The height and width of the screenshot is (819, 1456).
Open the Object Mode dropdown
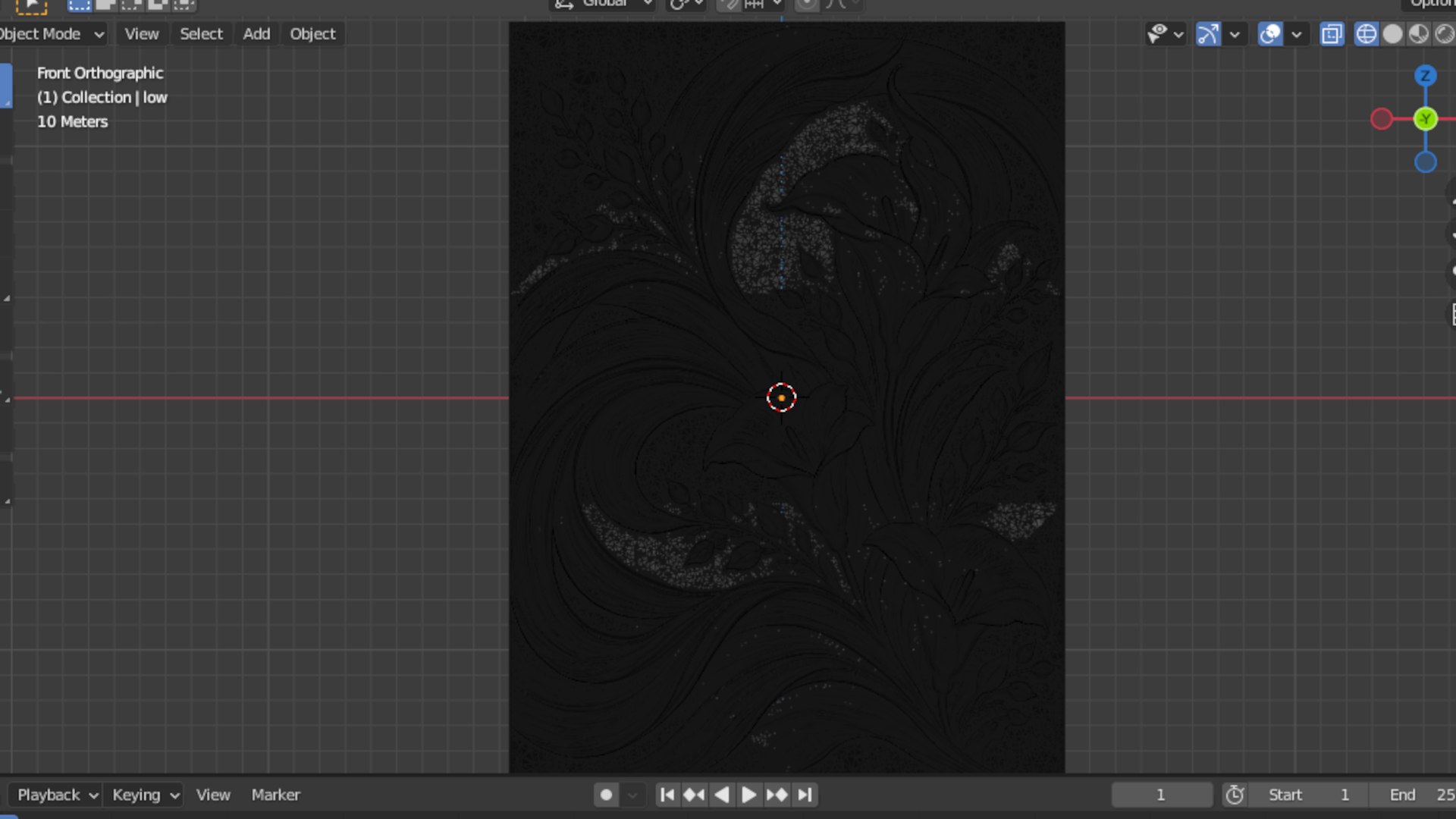click(52, 34)
